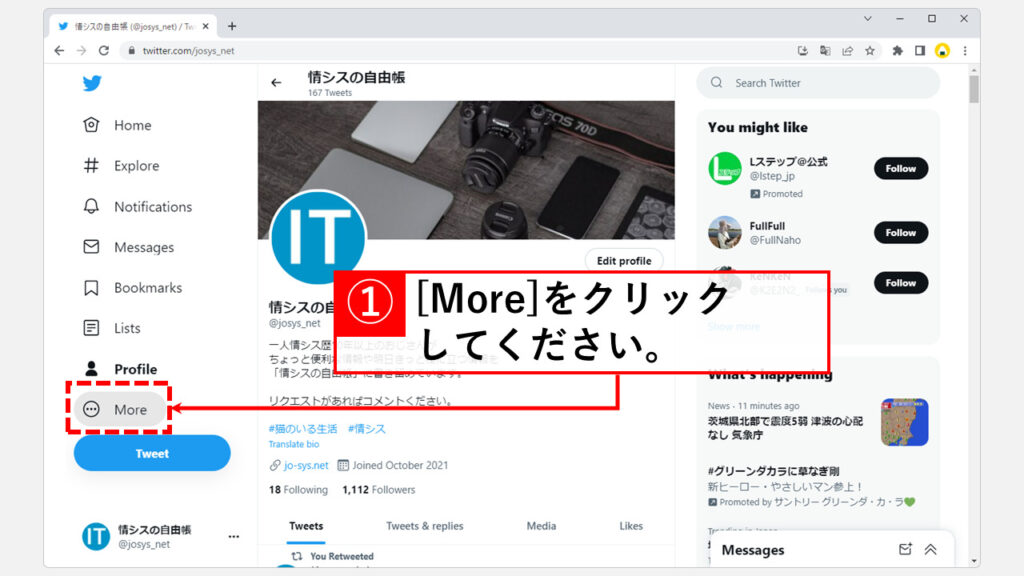Open the extensions puzzle icon

(x=897, y=50)
